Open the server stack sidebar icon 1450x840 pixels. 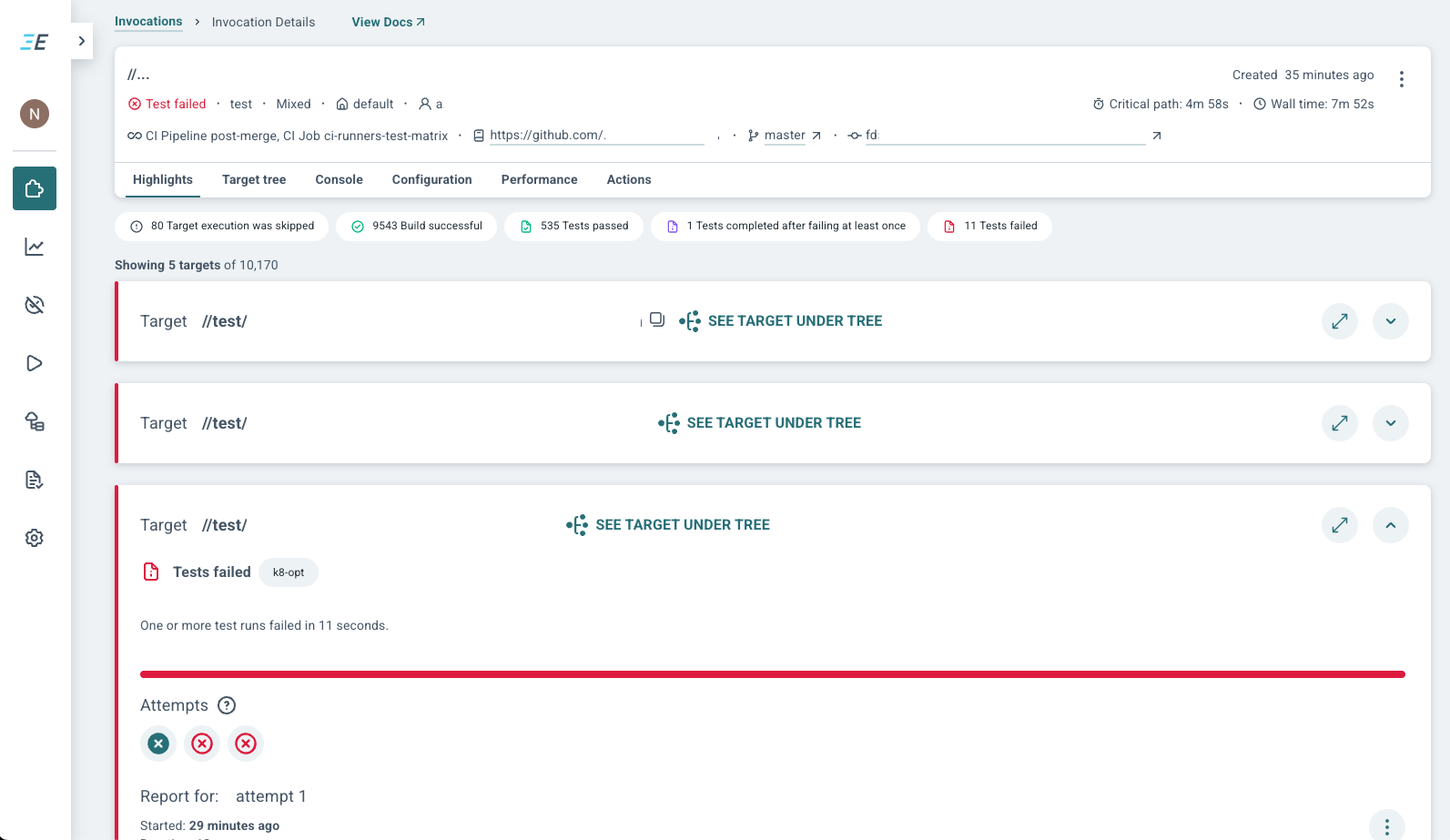[x=35, y=421]
